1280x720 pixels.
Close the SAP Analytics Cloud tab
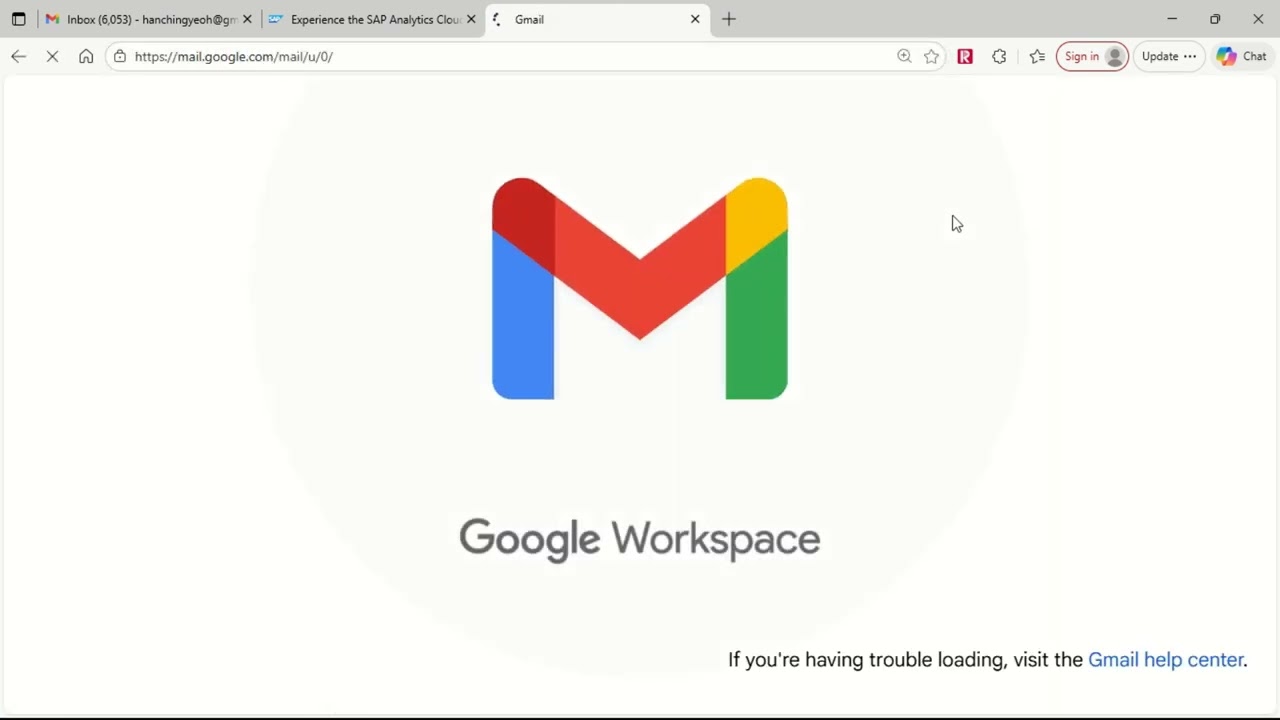click(471, 19)
